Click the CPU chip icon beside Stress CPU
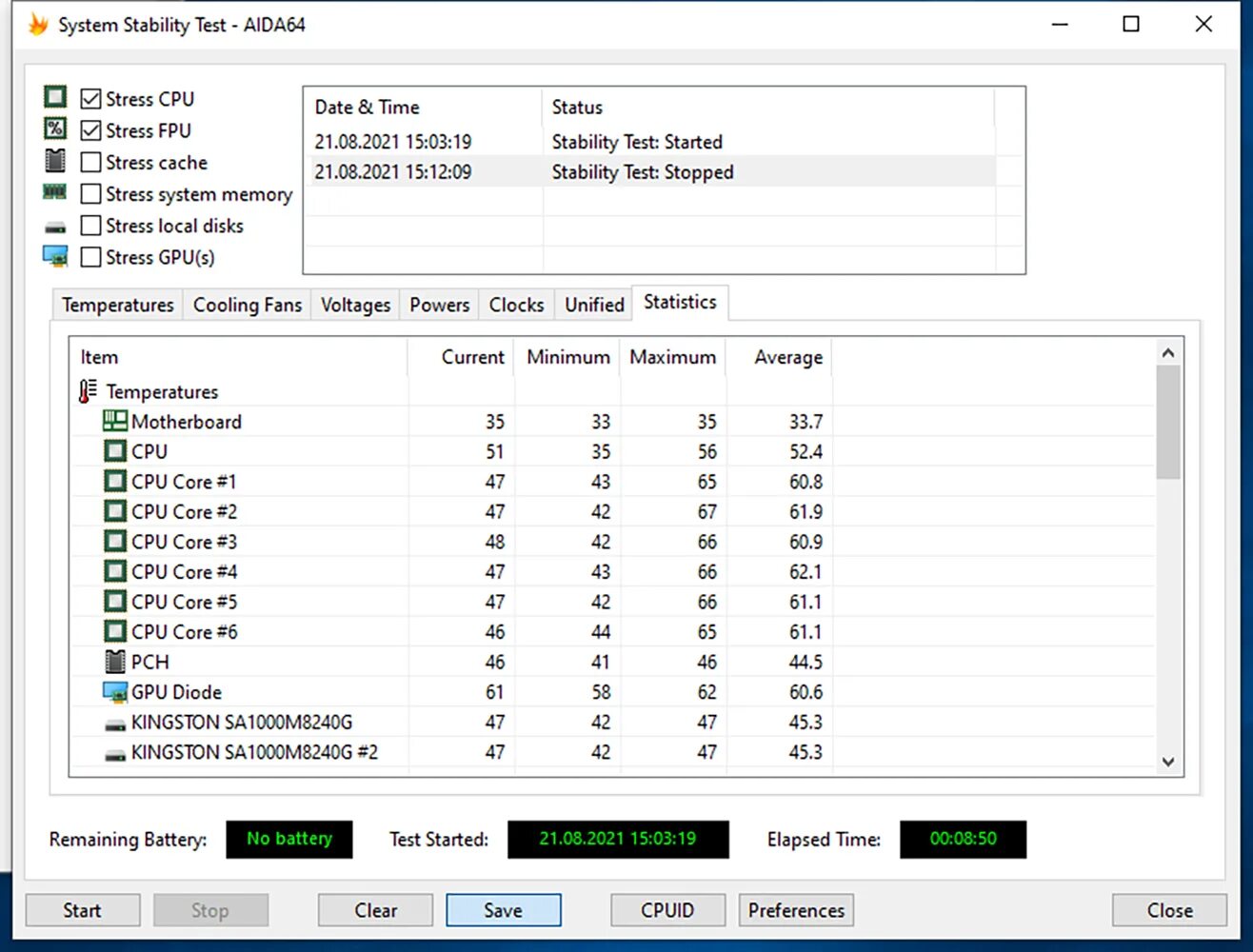Viewport: 1253px width, 952px height. [x=55, y=97]
